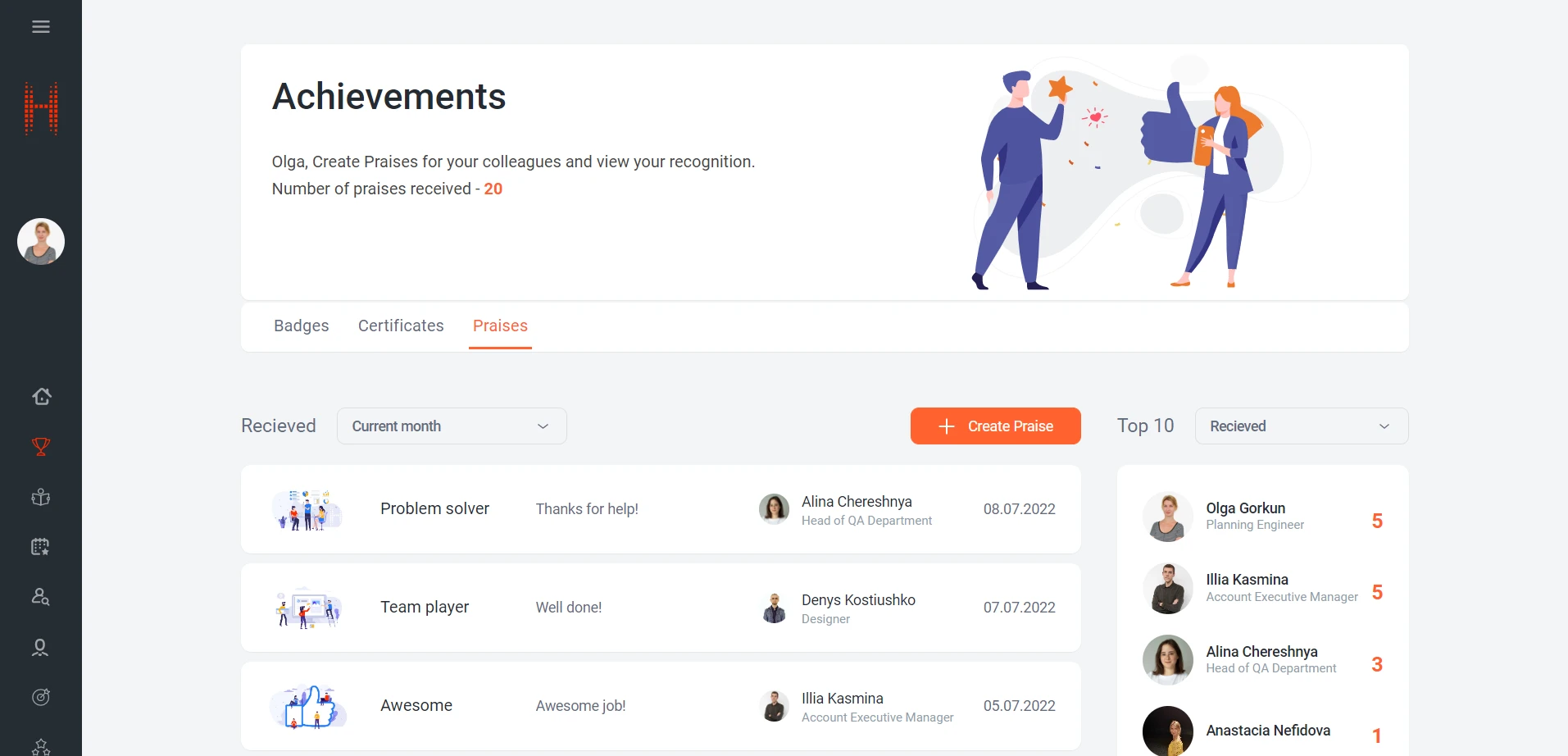Click the target goals icon
Viewport: 1568px width, 756px height.
41,697
